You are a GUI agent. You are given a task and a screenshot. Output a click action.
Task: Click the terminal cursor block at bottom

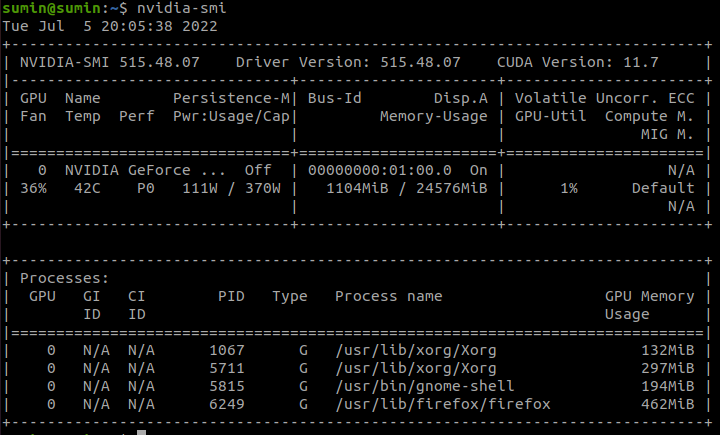point(142,433)
